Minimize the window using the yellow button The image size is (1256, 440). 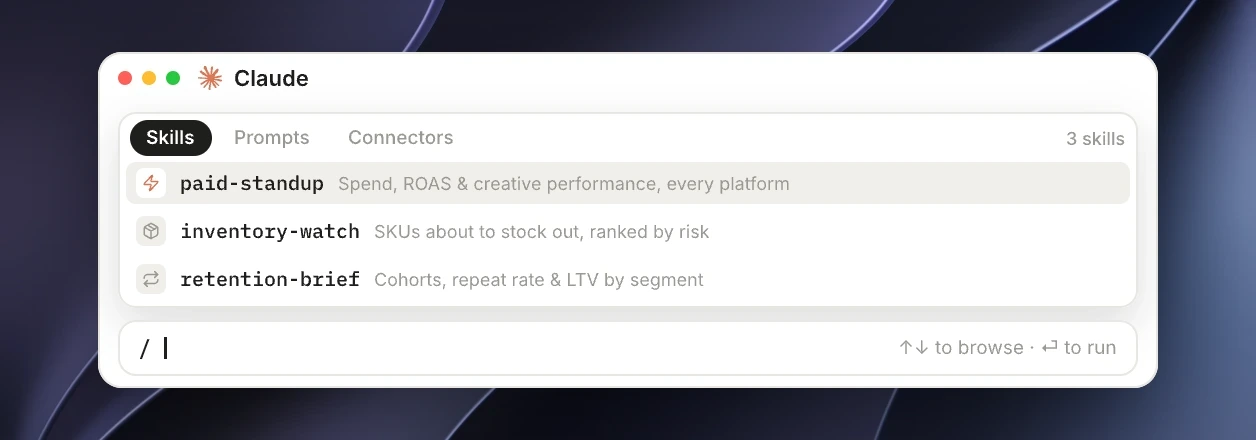[149, 78]
